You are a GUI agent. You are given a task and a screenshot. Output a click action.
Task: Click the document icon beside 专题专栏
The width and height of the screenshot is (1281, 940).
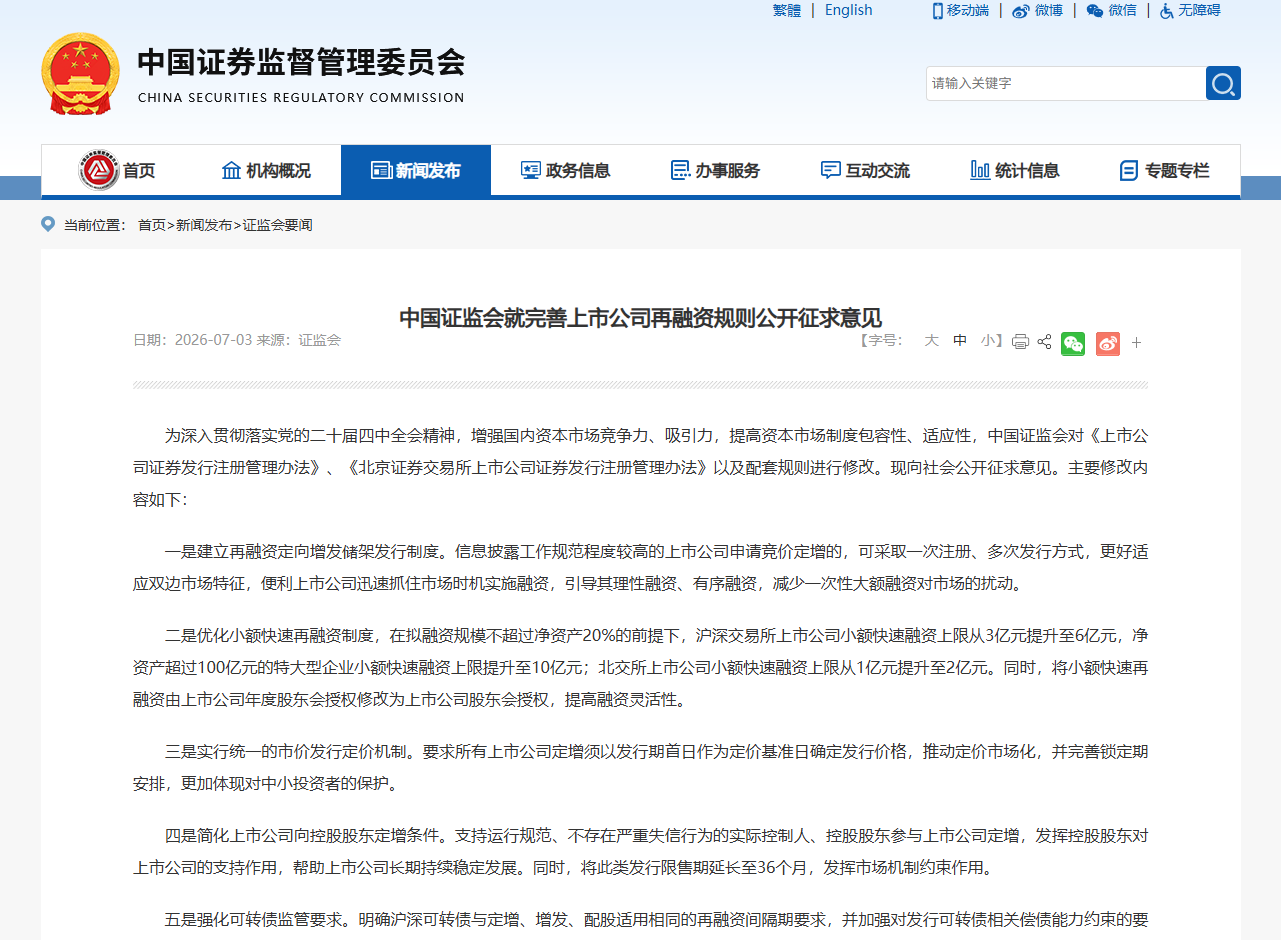1129,170
